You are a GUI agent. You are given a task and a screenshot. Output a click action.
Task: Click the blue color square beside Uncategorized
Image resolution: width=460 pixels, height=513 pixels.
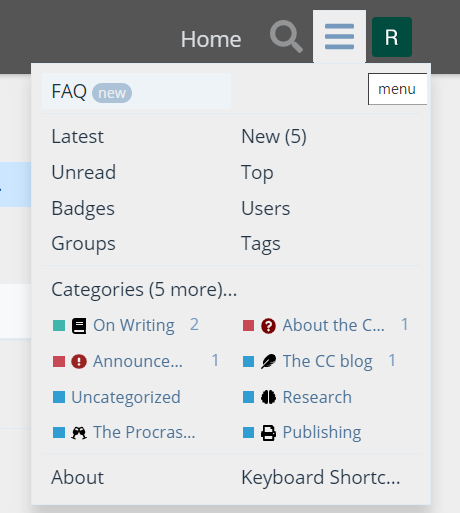[59, 397]
